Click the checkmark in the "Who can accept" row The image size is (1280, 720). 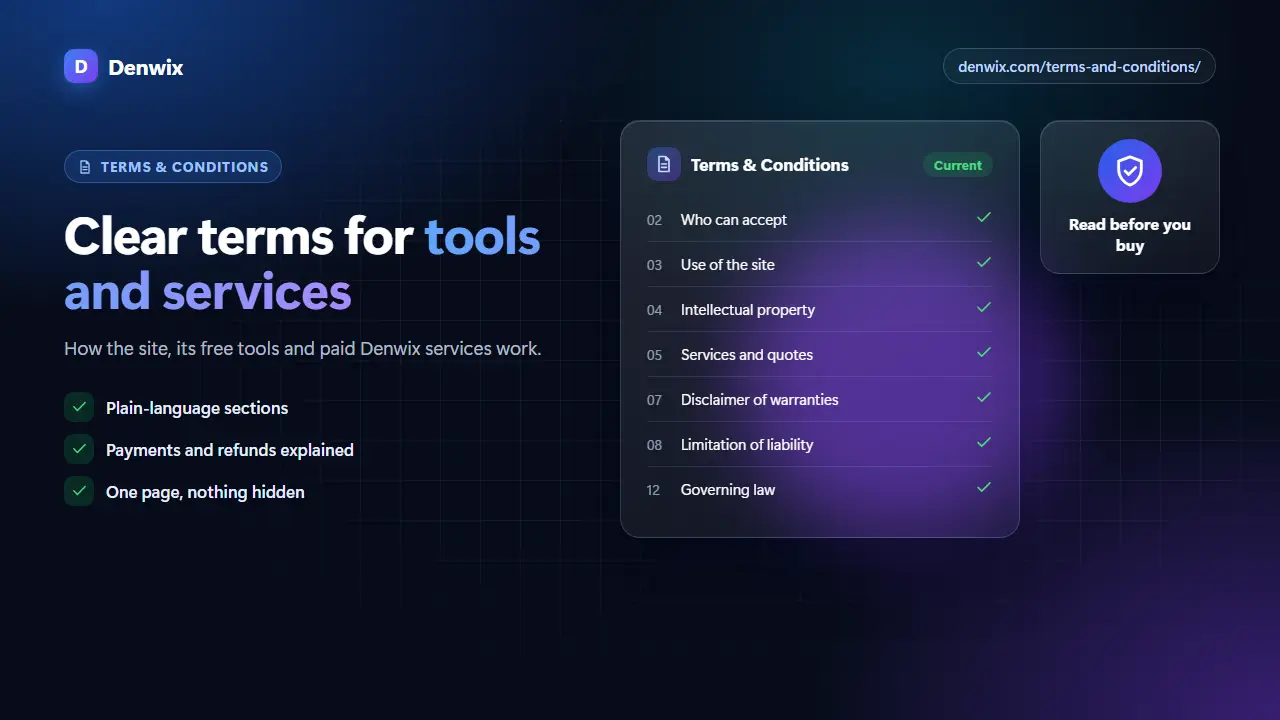(984, 217)
